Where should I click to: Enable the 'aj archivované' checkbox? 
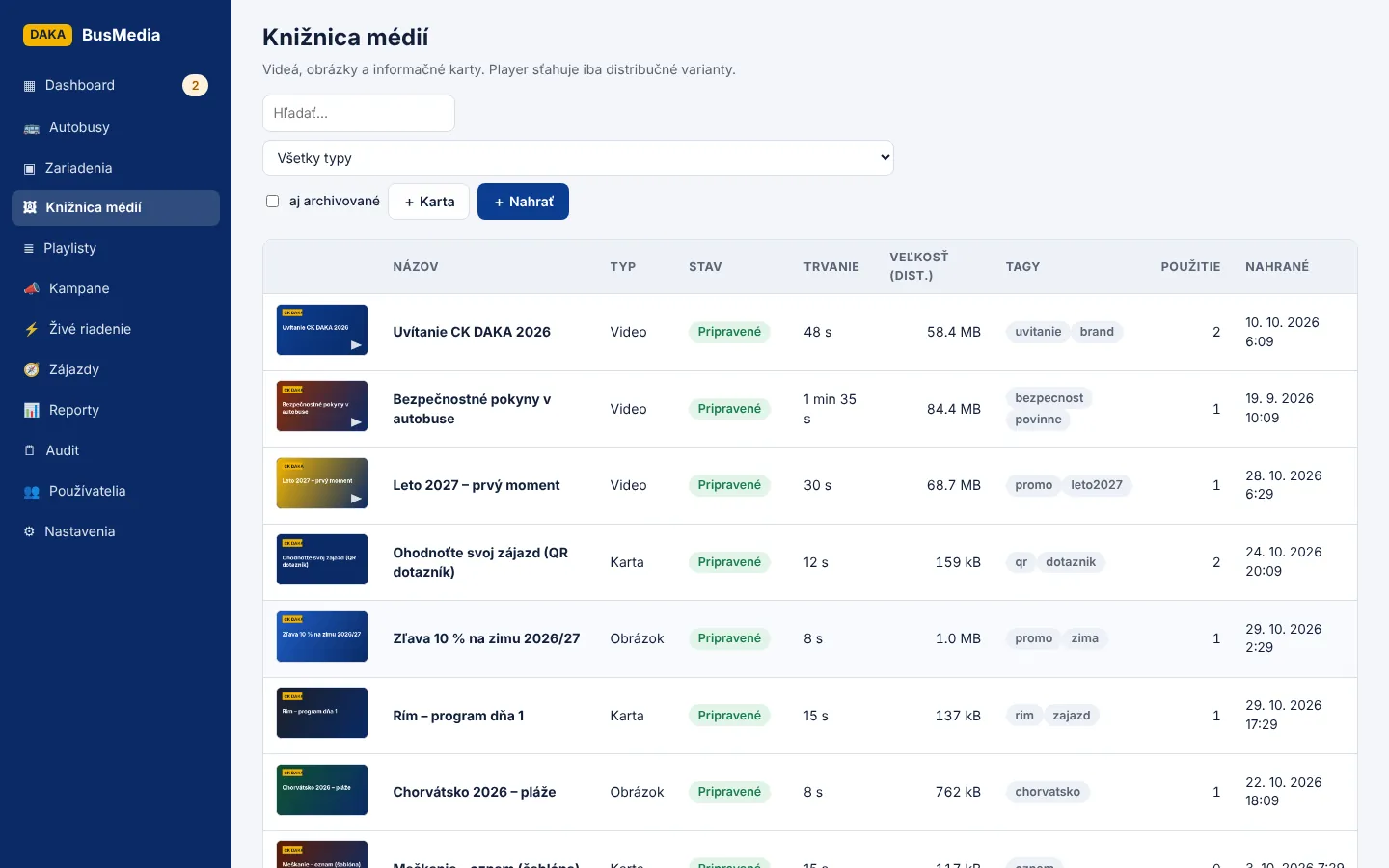coord(272,202)
